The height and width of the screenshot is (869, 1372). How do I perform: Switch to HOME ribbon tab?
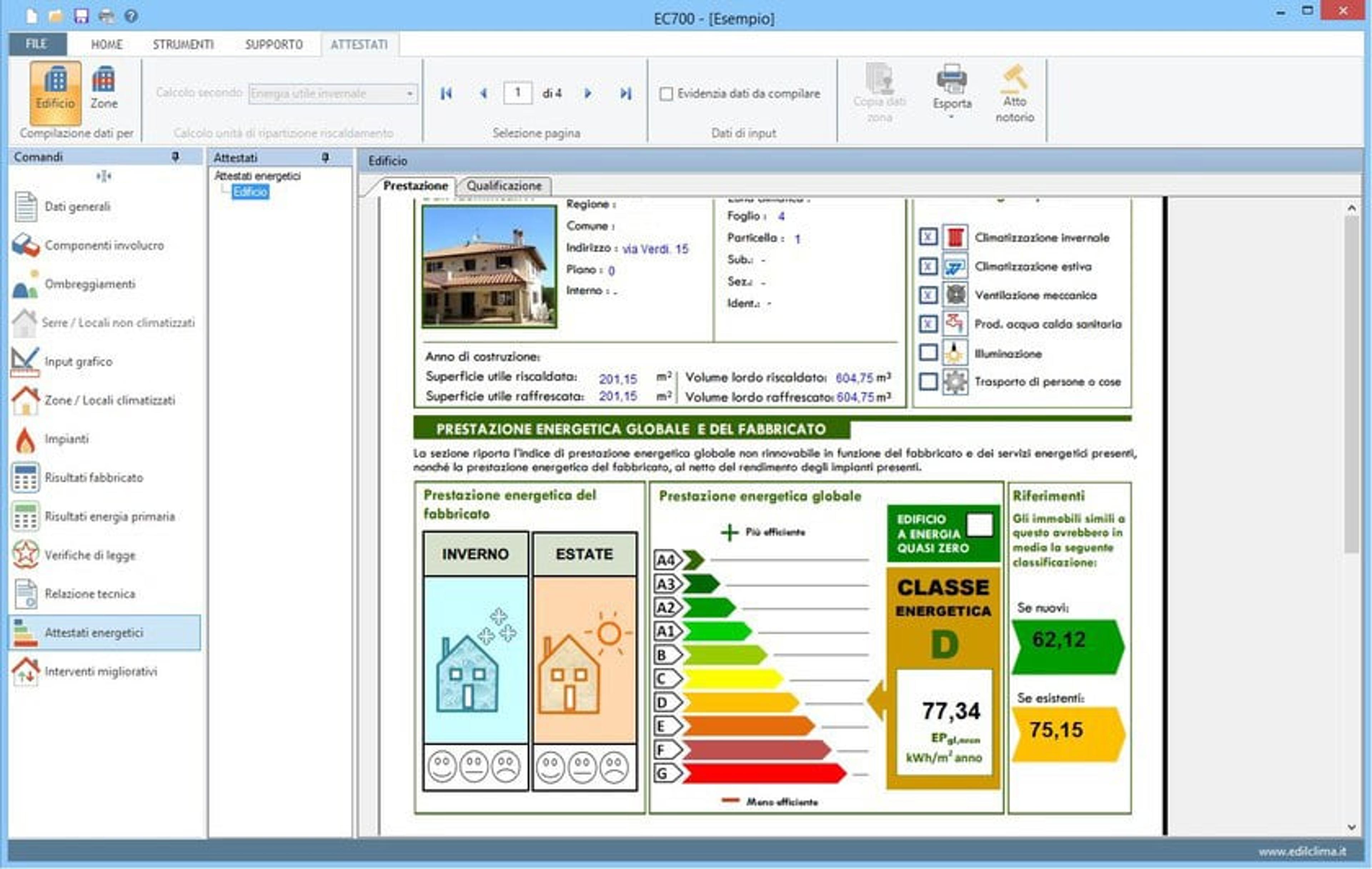click(x=106, y=44)
